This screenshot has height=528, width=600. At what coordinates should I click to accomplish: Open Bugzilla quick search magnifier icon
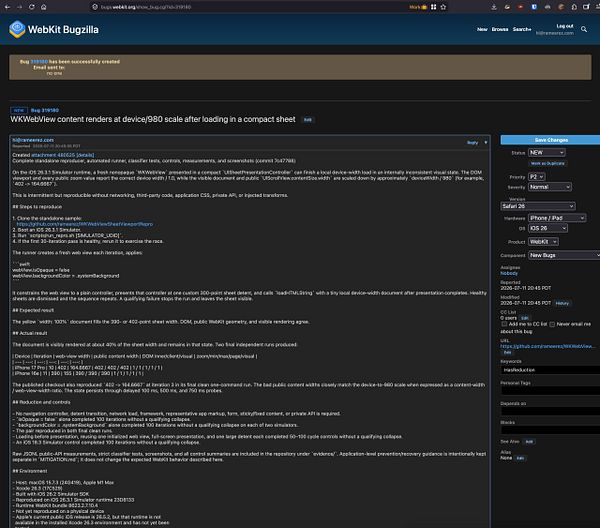pyautogui.click(x=584, y=29)
